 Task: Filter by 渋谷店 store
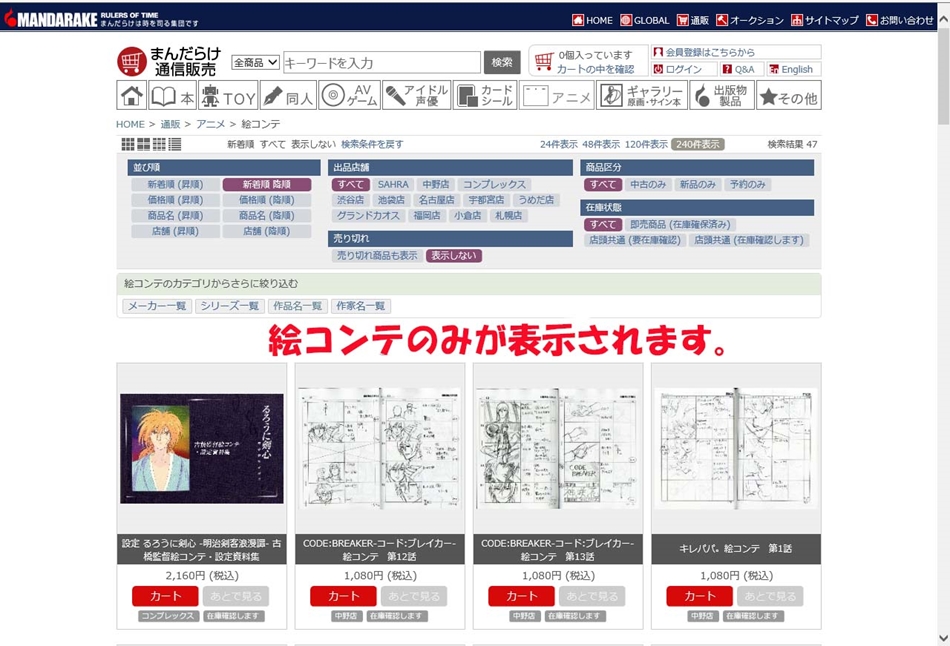[351, 200]
